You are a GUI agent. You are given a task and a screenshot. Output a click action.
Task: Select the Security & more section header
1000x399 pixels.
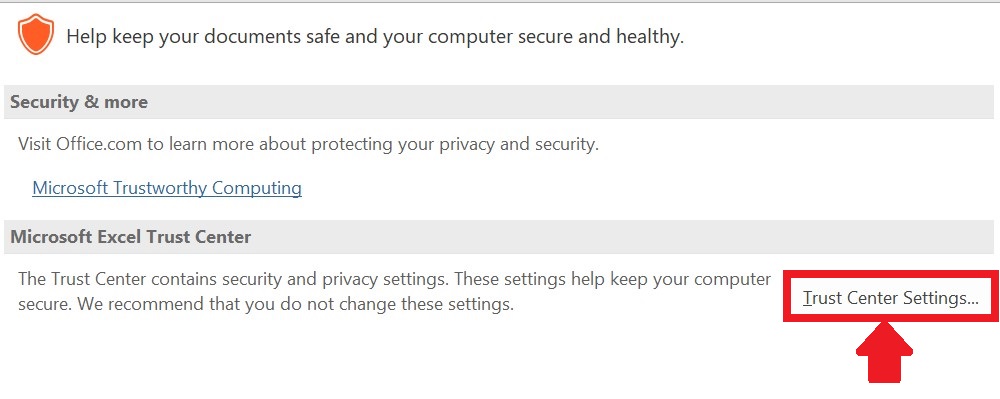pyautogui.click(x=499, y=102)
